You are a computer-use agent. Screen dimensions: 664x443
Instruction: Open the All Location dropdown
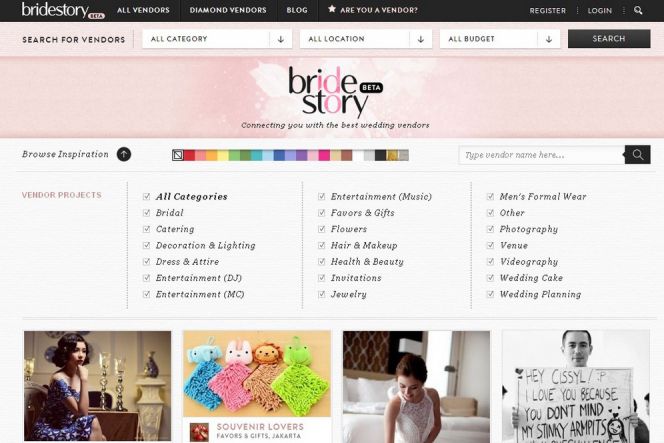(x=366, y=39)
